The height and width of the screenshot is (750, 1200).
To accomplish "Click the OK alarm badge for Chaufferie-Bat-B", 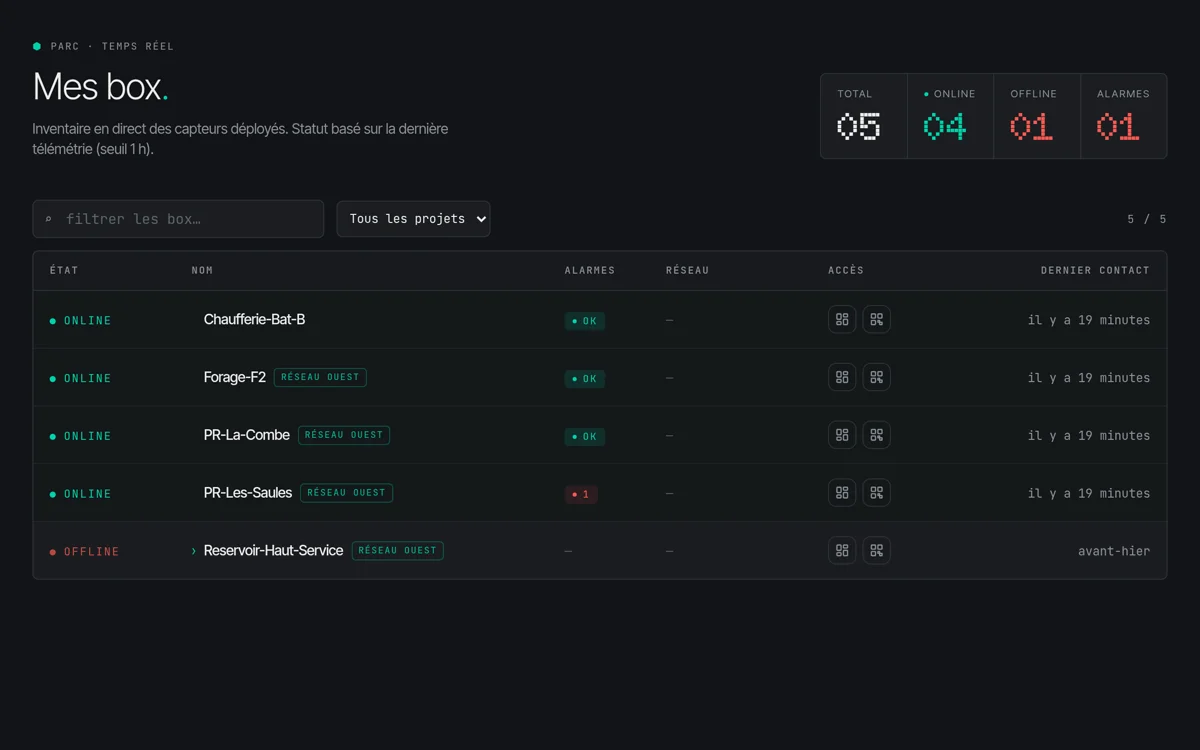I will 585,321.
